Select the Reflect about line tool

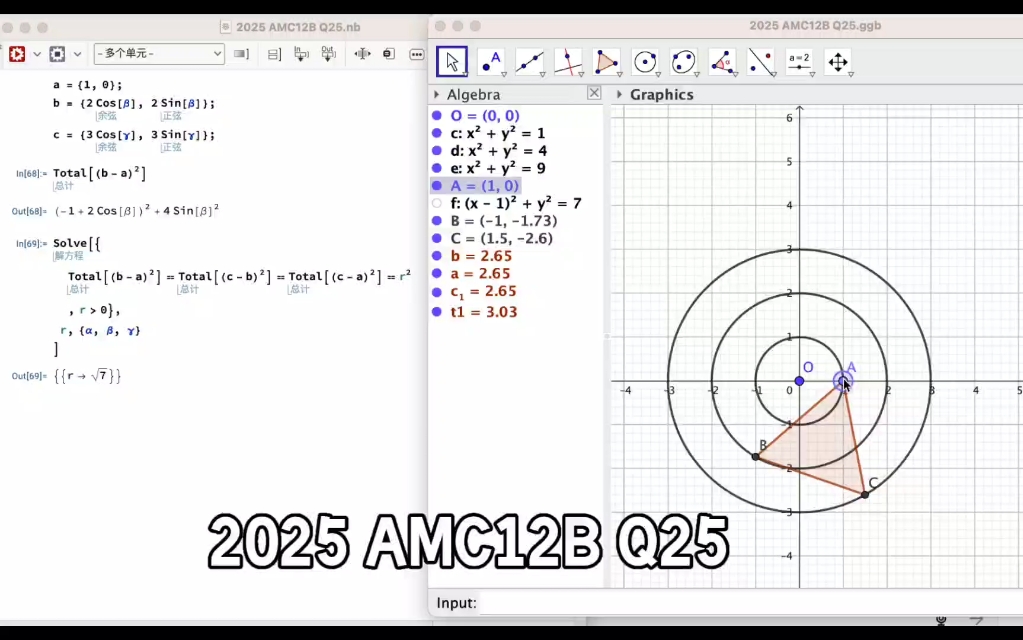click(761, 62)
